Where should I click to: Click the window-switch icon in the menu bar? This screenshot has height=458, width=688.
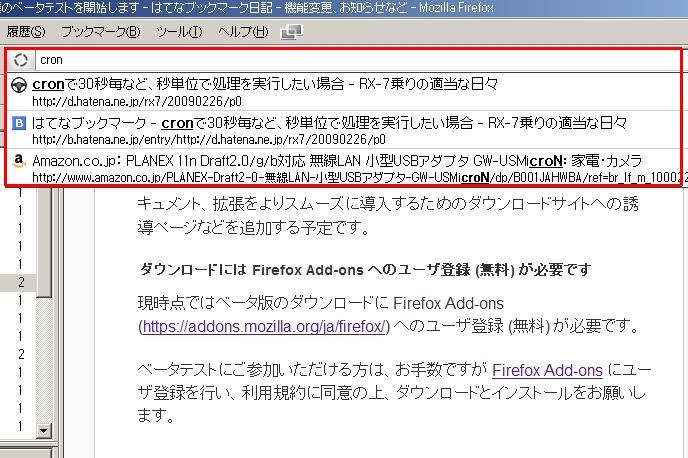(x=291, y=32)
